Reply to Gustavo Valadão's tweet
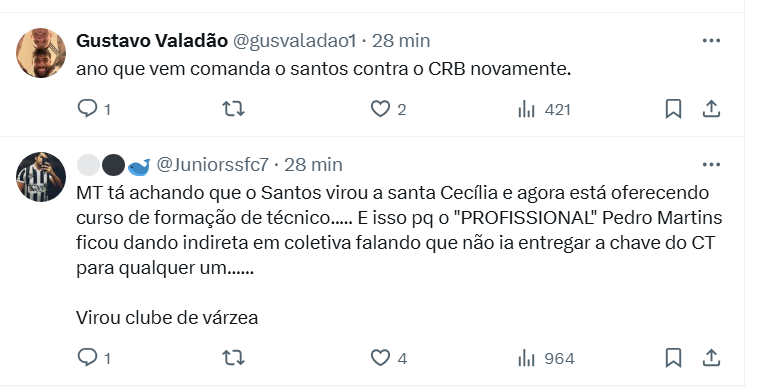The width and height of the screenshot is (768, 387). click(94, 109)
